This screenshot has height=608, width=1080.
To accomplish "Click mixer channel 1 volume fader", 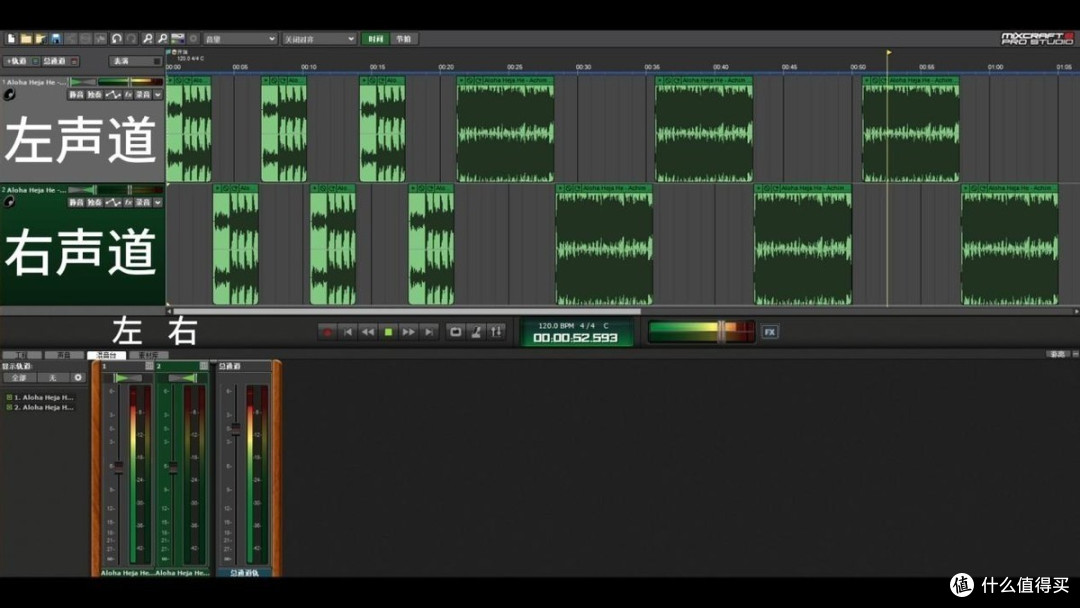I will point(118,468).
